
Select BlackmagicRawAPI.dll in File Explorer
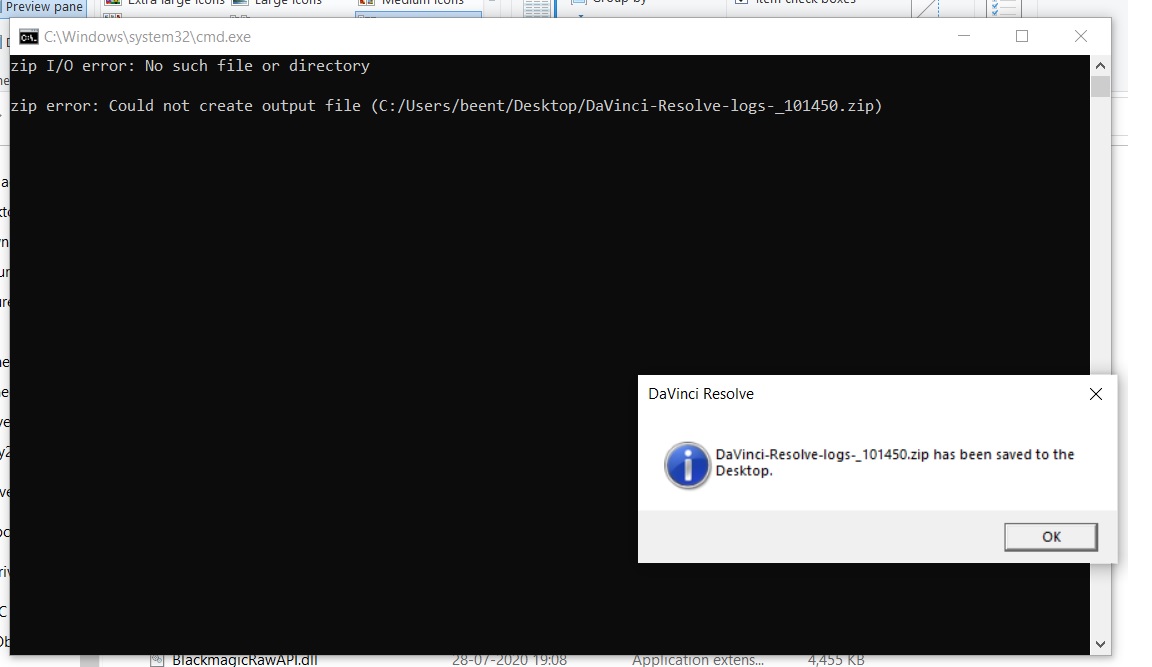245,660
